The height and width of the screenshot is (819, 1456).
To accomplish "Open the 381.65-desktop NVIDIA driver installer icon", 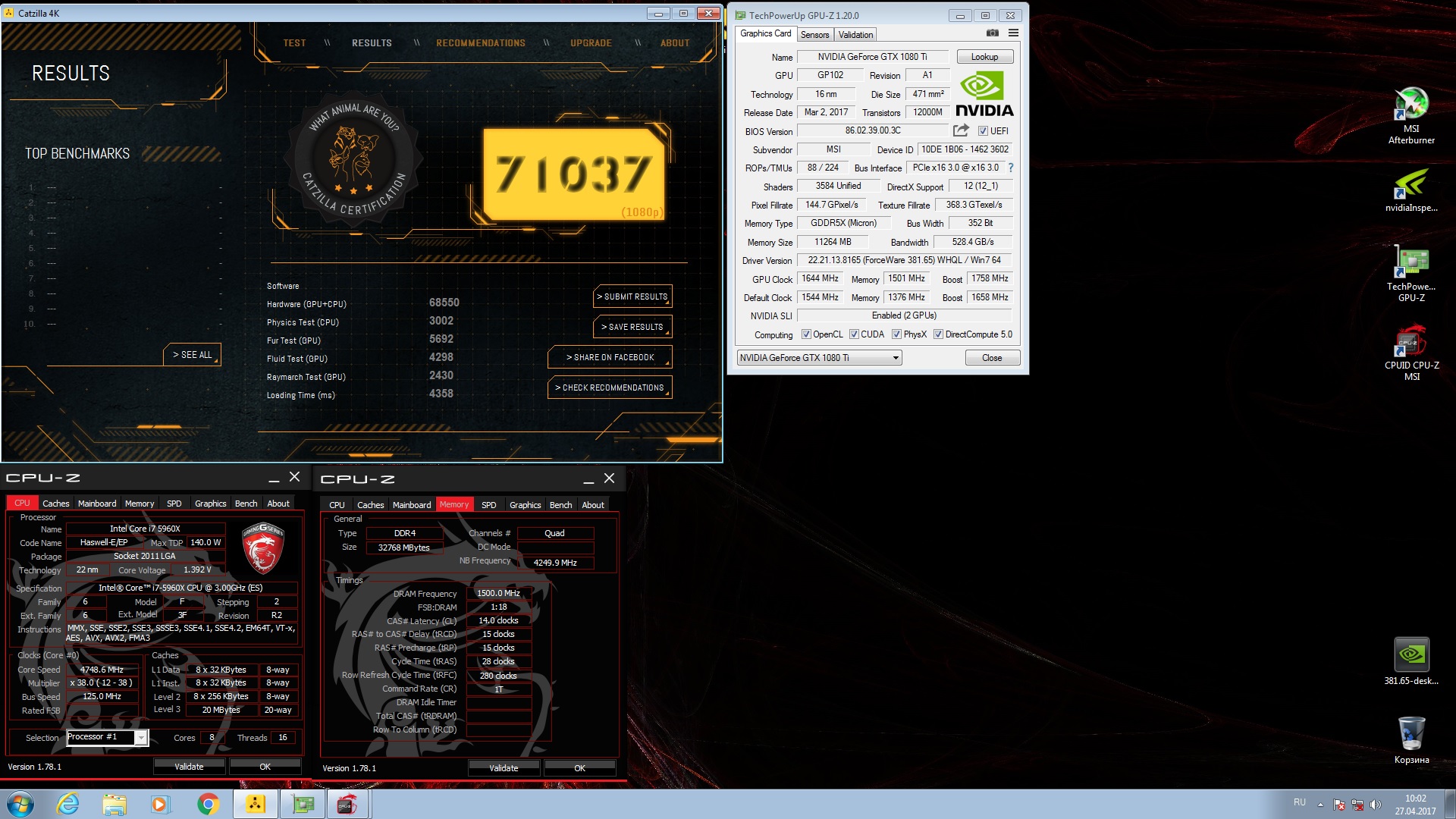I will (1411, 661).
